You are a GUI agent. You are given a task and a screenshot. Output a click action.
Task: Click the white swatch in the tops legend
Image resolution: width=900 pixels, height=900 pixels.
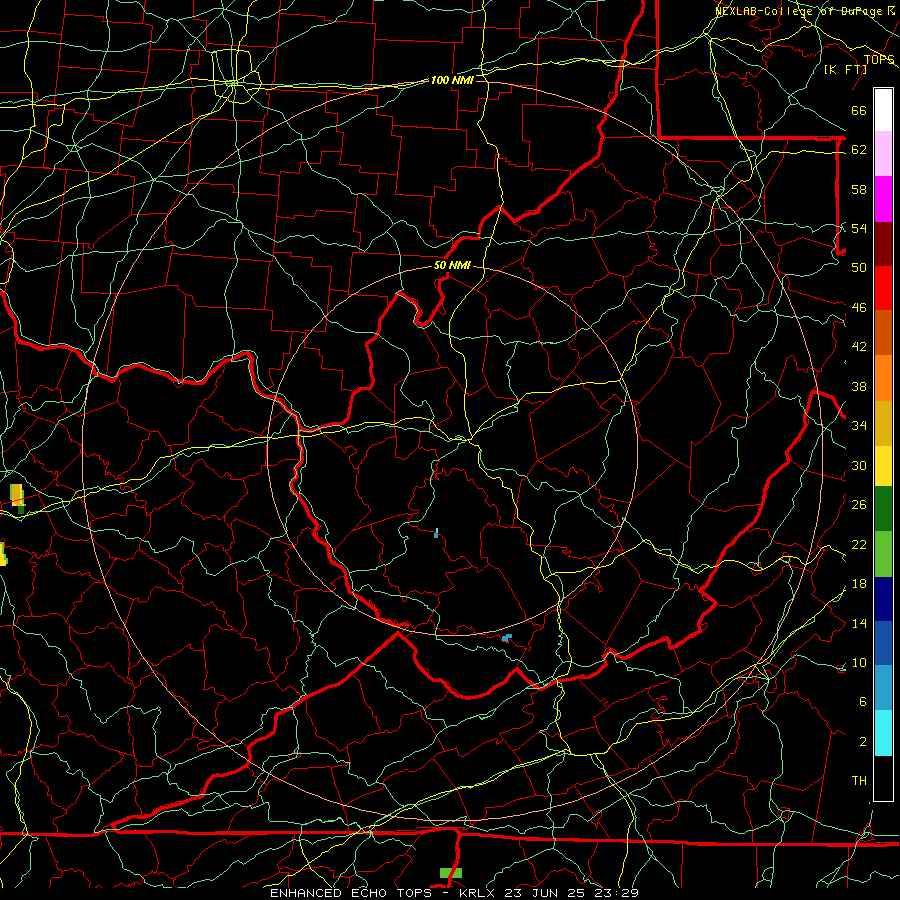point(883,110)
